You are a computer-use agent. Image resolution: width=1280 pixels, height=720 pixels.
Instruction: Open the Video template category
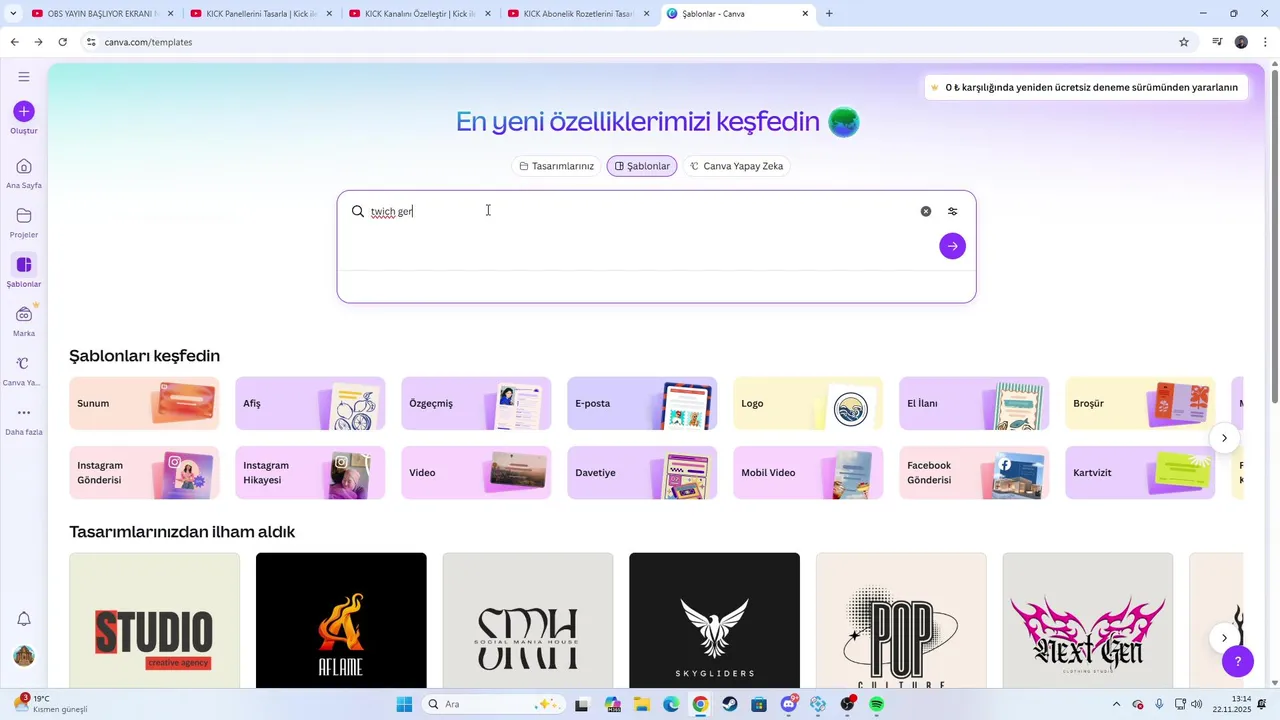coord(476,472)
